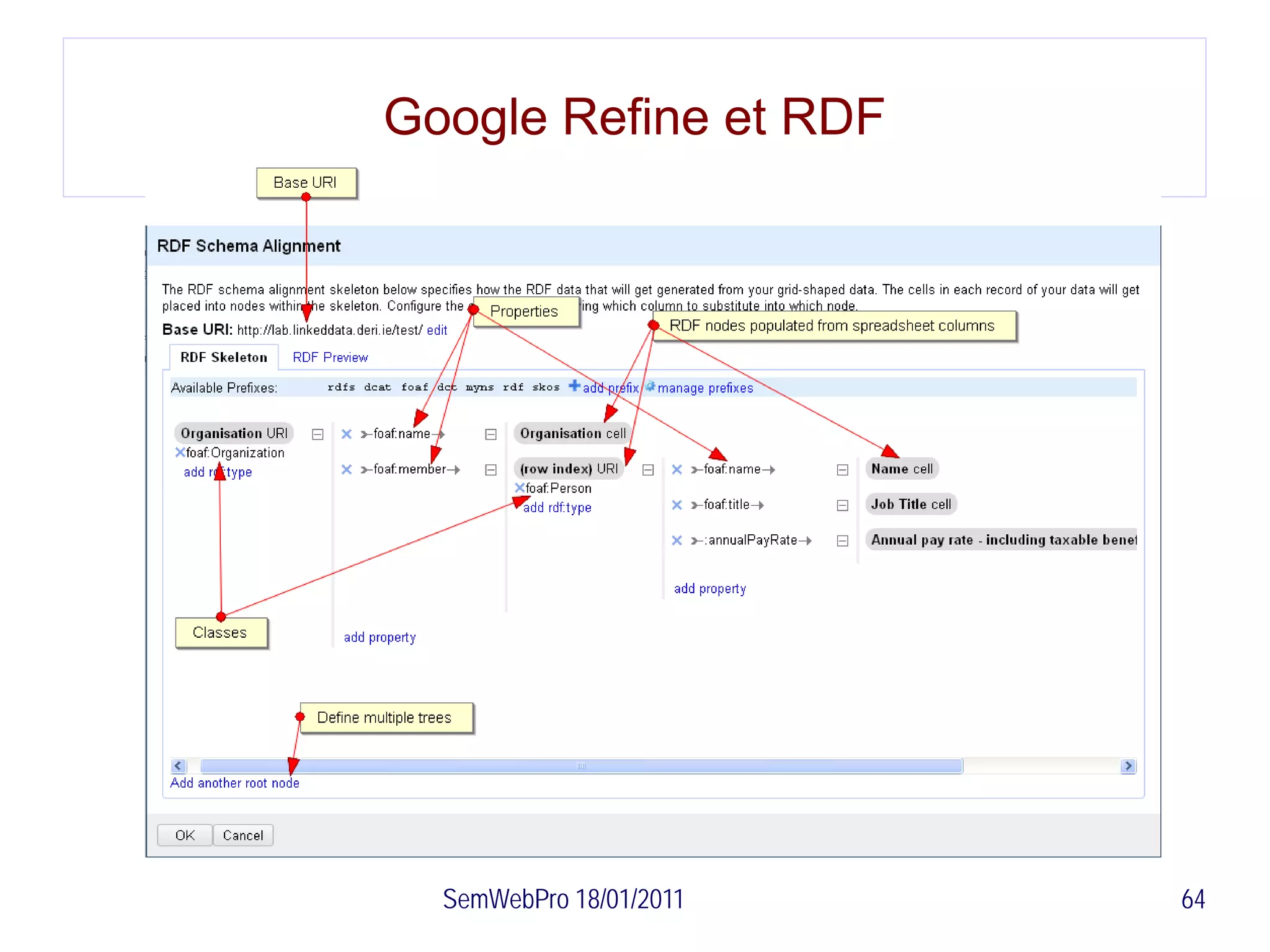Click the foaf:Organization class label
Screen dimensions: 1270x952
[x=235, y=453]
